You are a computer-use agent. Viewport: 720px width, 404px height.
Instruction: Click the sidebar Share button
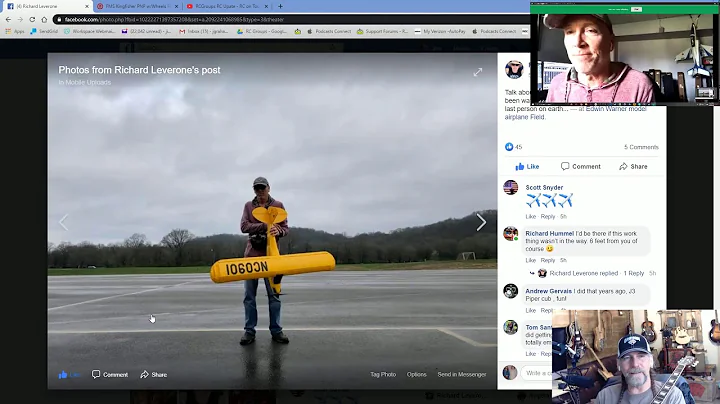point(633,167)
